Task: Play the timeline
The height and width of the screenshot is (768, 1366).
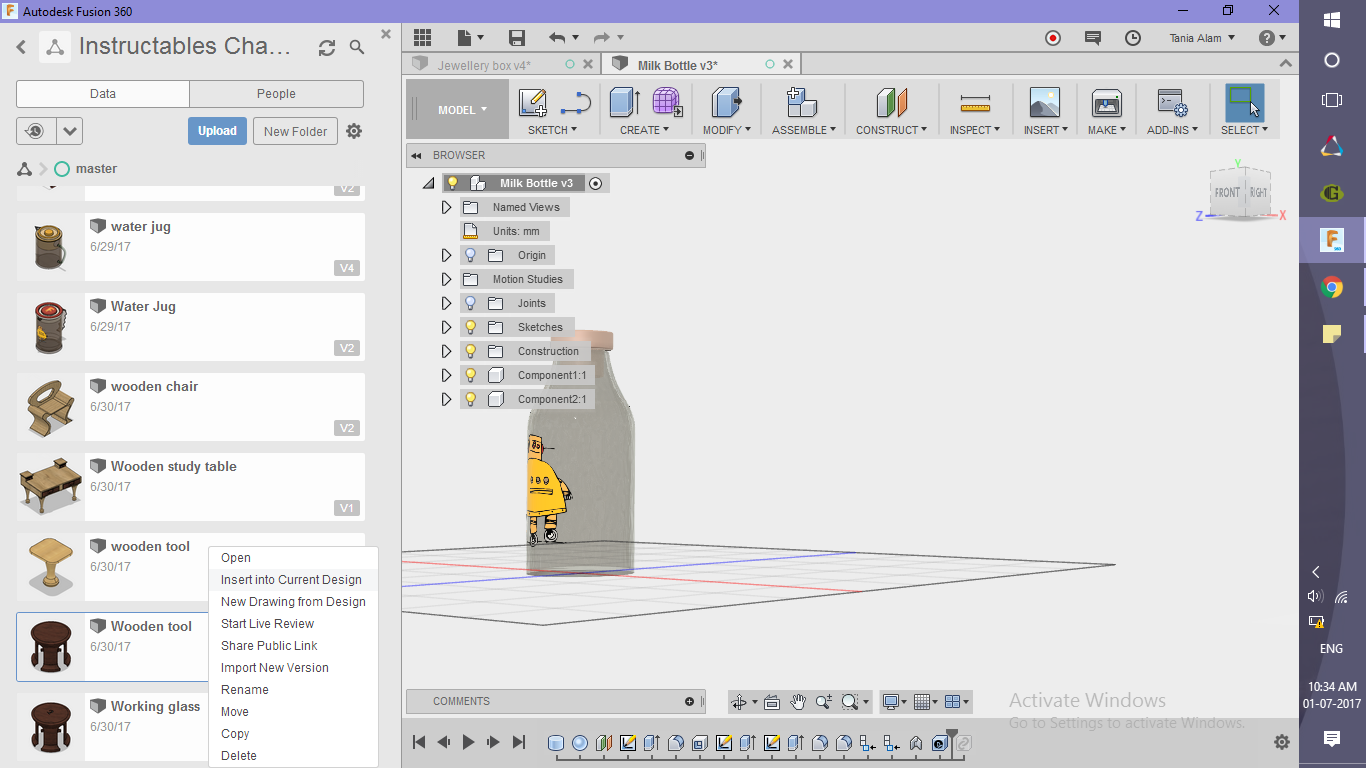Action: 469,742
